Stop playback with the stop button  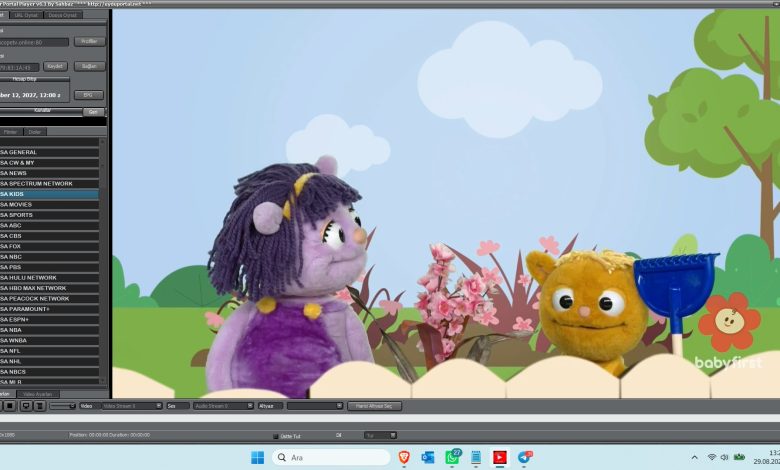tap(9, 406)
